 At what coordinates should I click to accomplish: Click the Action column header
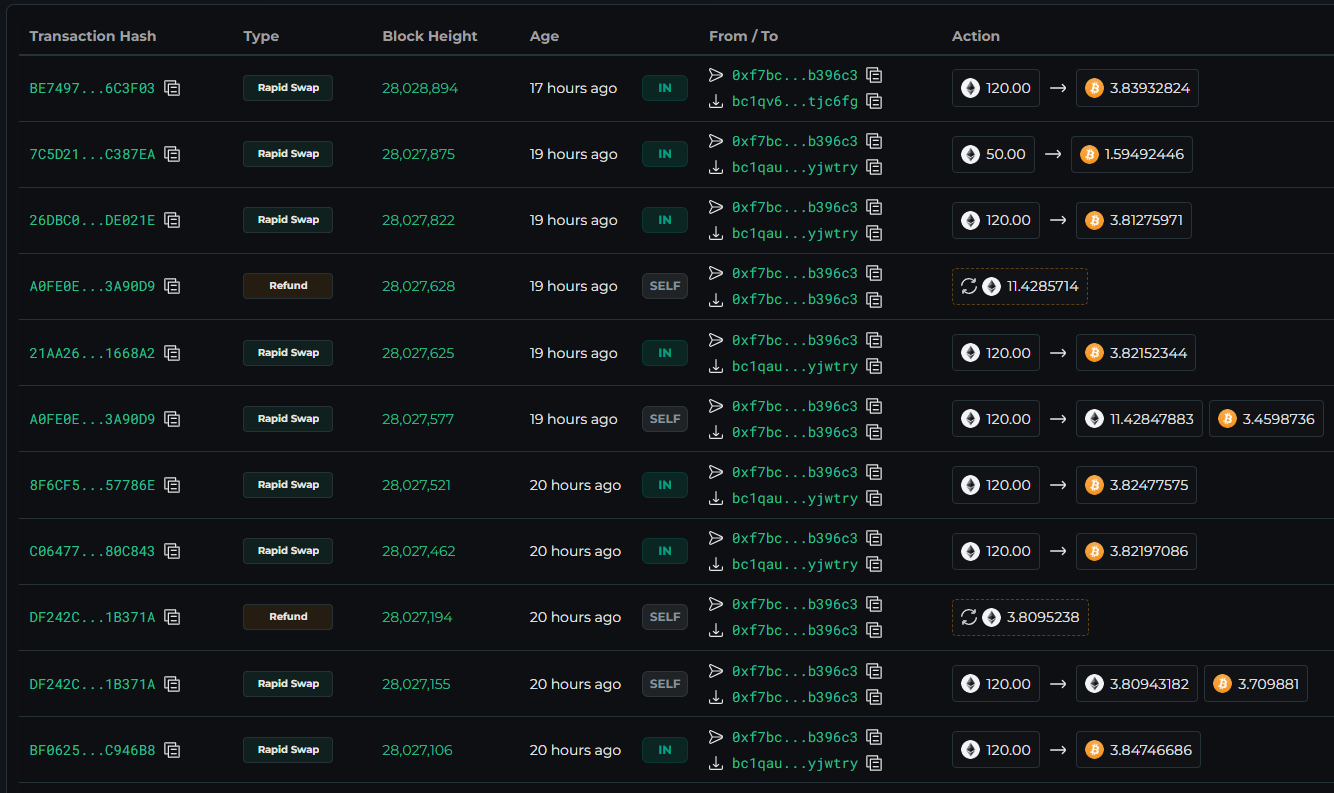976,36
